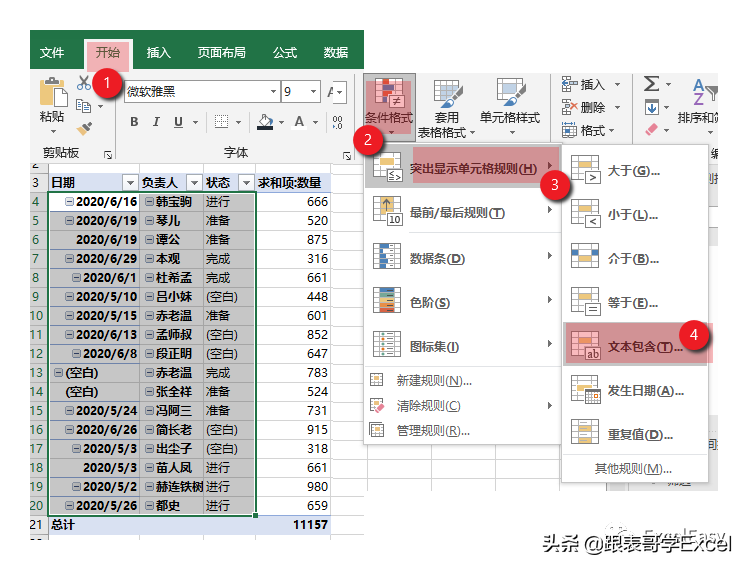The height and width of the screenshot is (570, 748).
Task: Collapse the 2020/6/16 date group
Action: (x=70, y=202)
